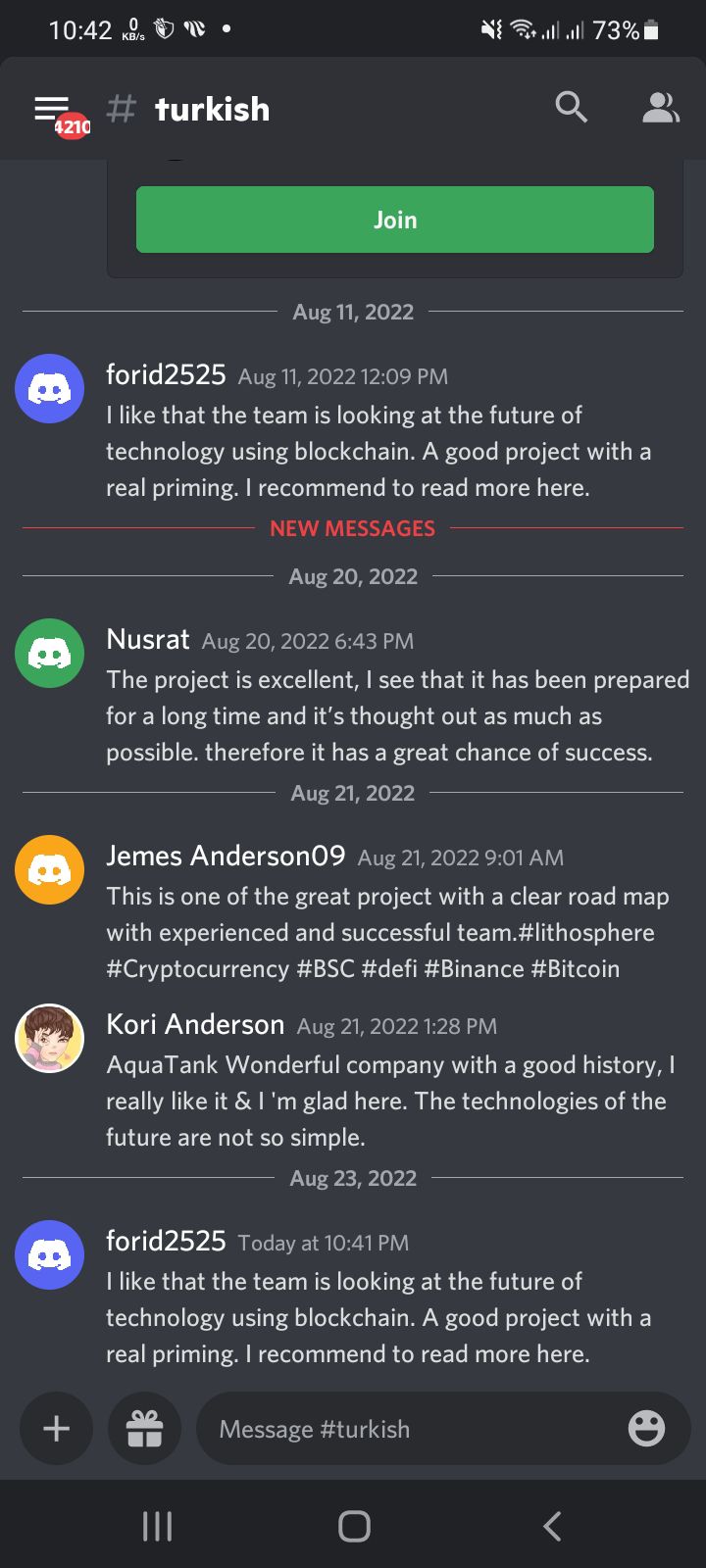Tap the plus attachment button

coord(57,1429)
